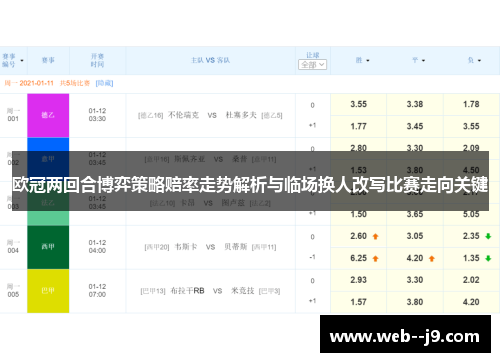The height and width of the screenshot is (362, 500).
Task: Pick draw odds 3.45 for match 001
Action: coord(415,126)
